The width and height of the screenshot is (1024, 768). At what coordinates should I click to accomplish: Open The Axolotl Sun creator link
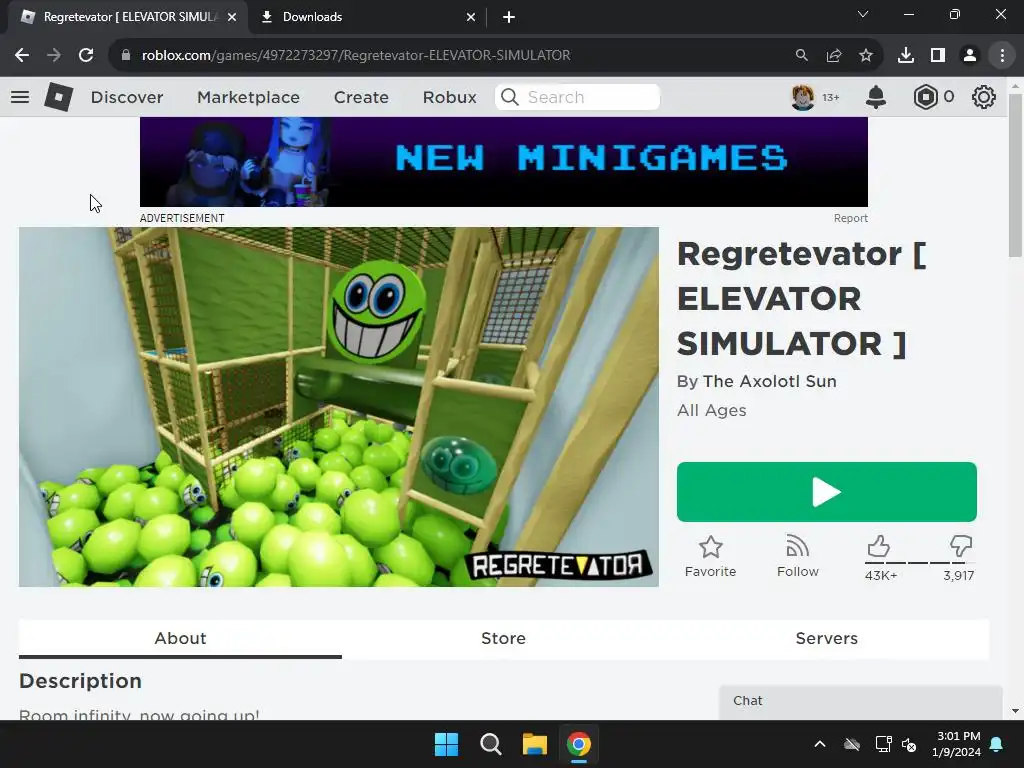(x=769, y=381)
